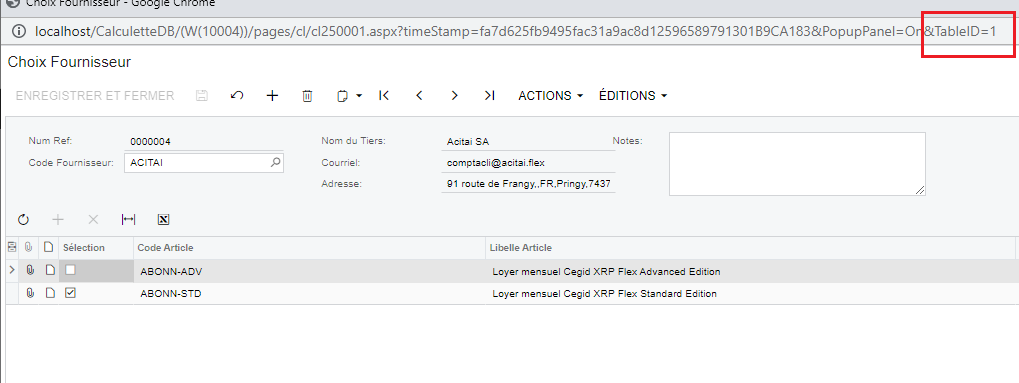Delete grid row with the X icon
This screenshot has height=383, width=1019.
(93, 220)
